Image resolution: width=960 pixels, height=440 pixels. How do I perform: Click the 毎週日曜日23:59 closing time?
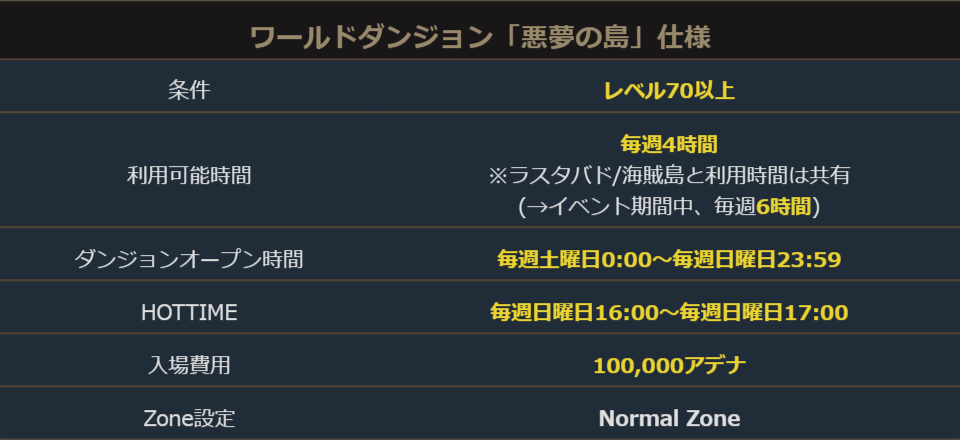coord(756,260)
